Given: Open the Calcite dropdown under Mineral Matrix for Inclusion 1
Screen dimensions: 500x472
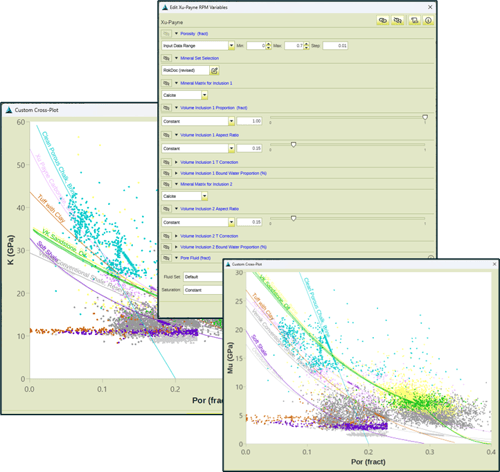Looking at the screenshot, I should click(x=204, y=95).
